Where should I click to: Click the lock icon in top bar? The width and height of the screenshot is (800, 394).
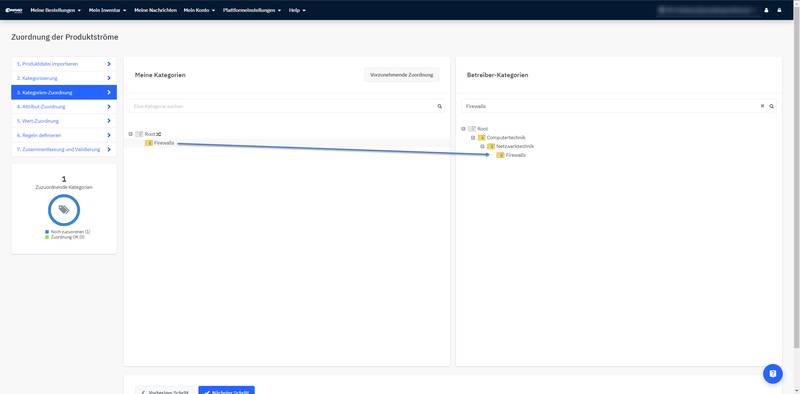(x=779, y=10)
